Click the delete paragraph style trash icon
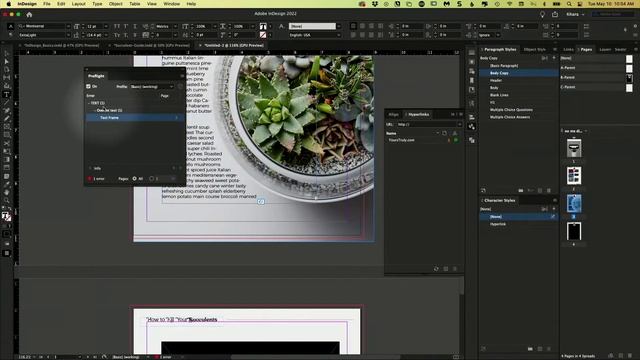This screenshot has width=640, height=360. point(549,191)
